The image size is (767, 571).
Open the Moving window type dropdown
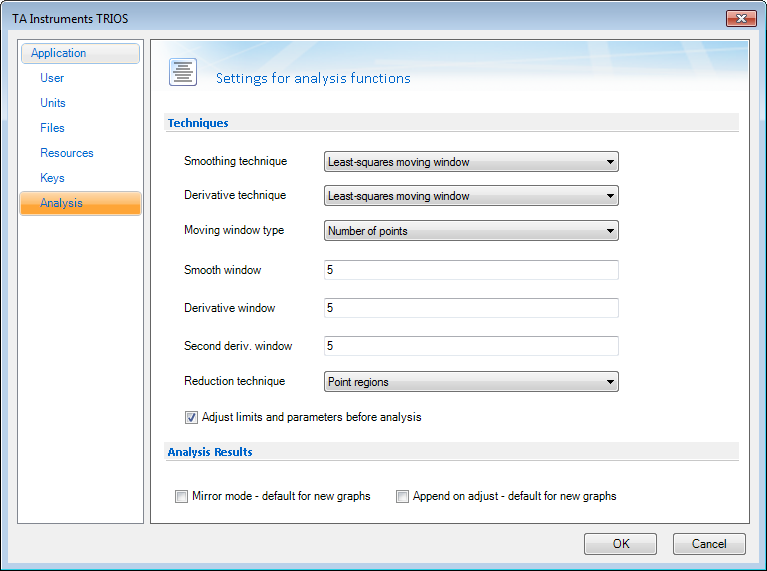(x=471, y=230)
